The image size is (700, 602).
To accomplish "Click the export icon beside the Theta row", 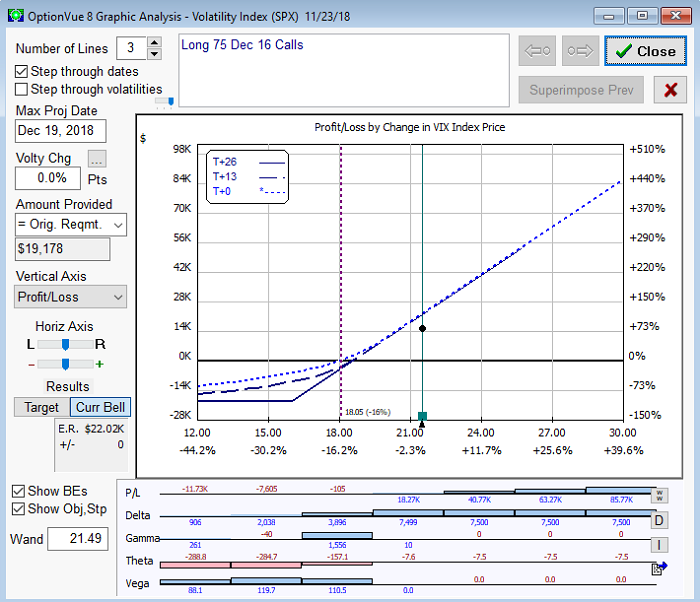I will [659, 567].
